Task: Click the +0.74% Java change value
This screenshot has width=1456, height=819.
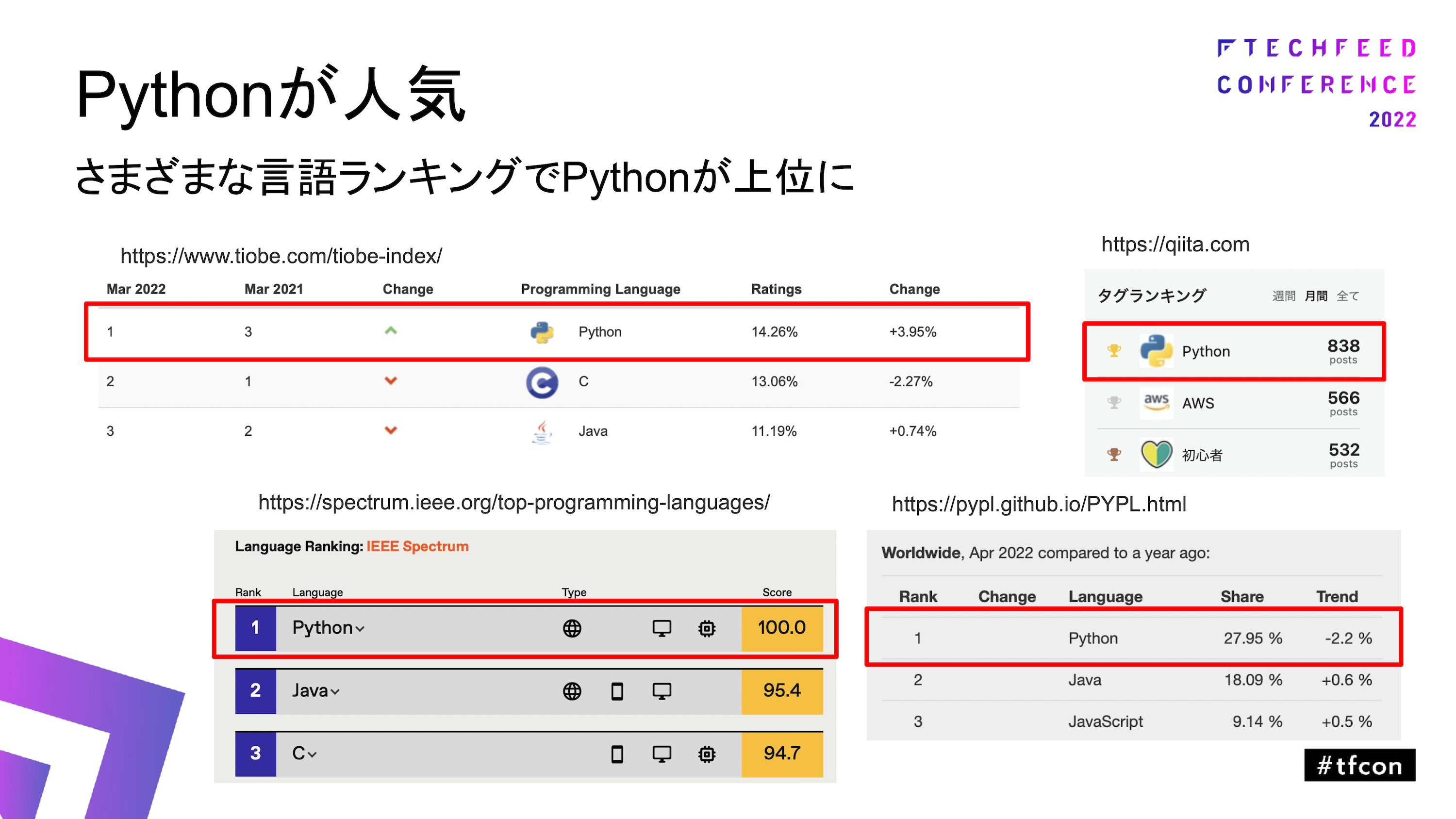Action: click(x=913, y=432)
